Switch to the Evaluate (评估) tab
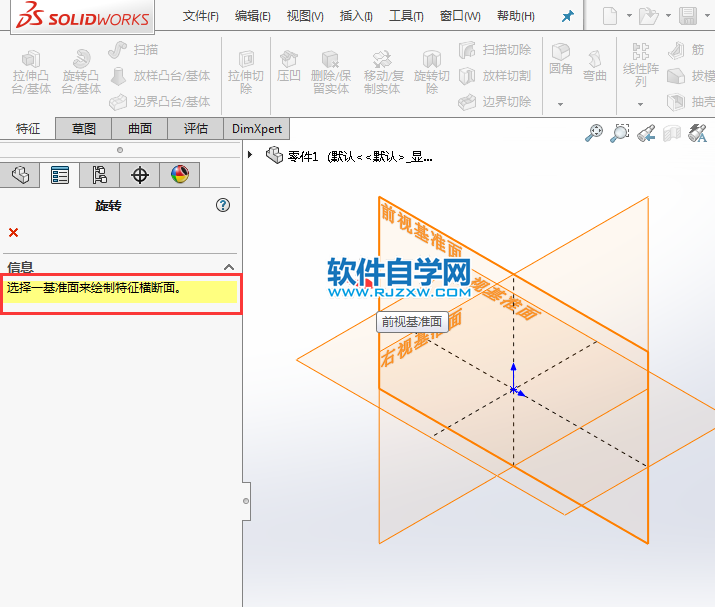 pos(196,129)
